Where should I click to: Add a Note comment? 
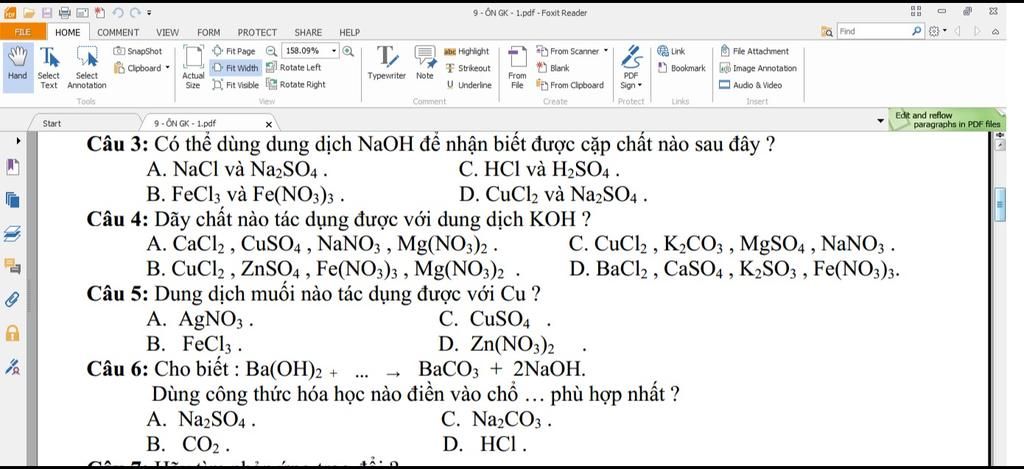click(425, 64)
